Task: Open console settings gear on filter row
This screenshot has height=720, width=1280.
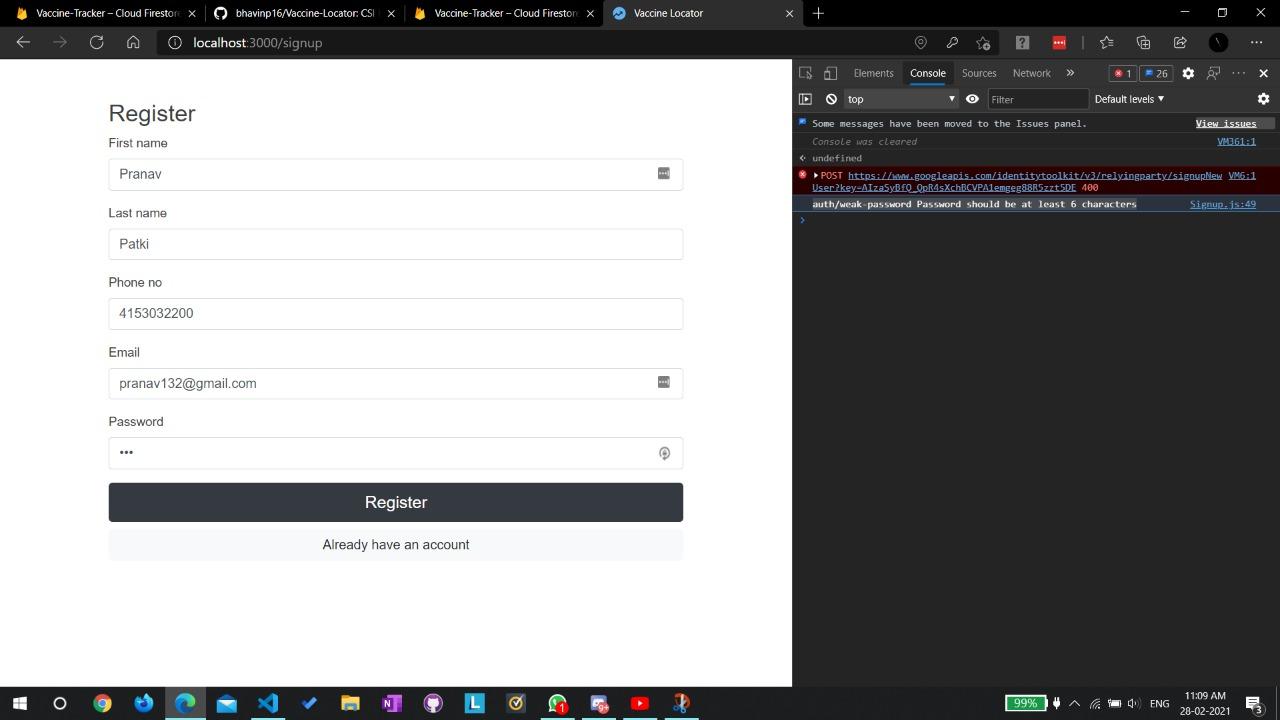Action: 1263,99
